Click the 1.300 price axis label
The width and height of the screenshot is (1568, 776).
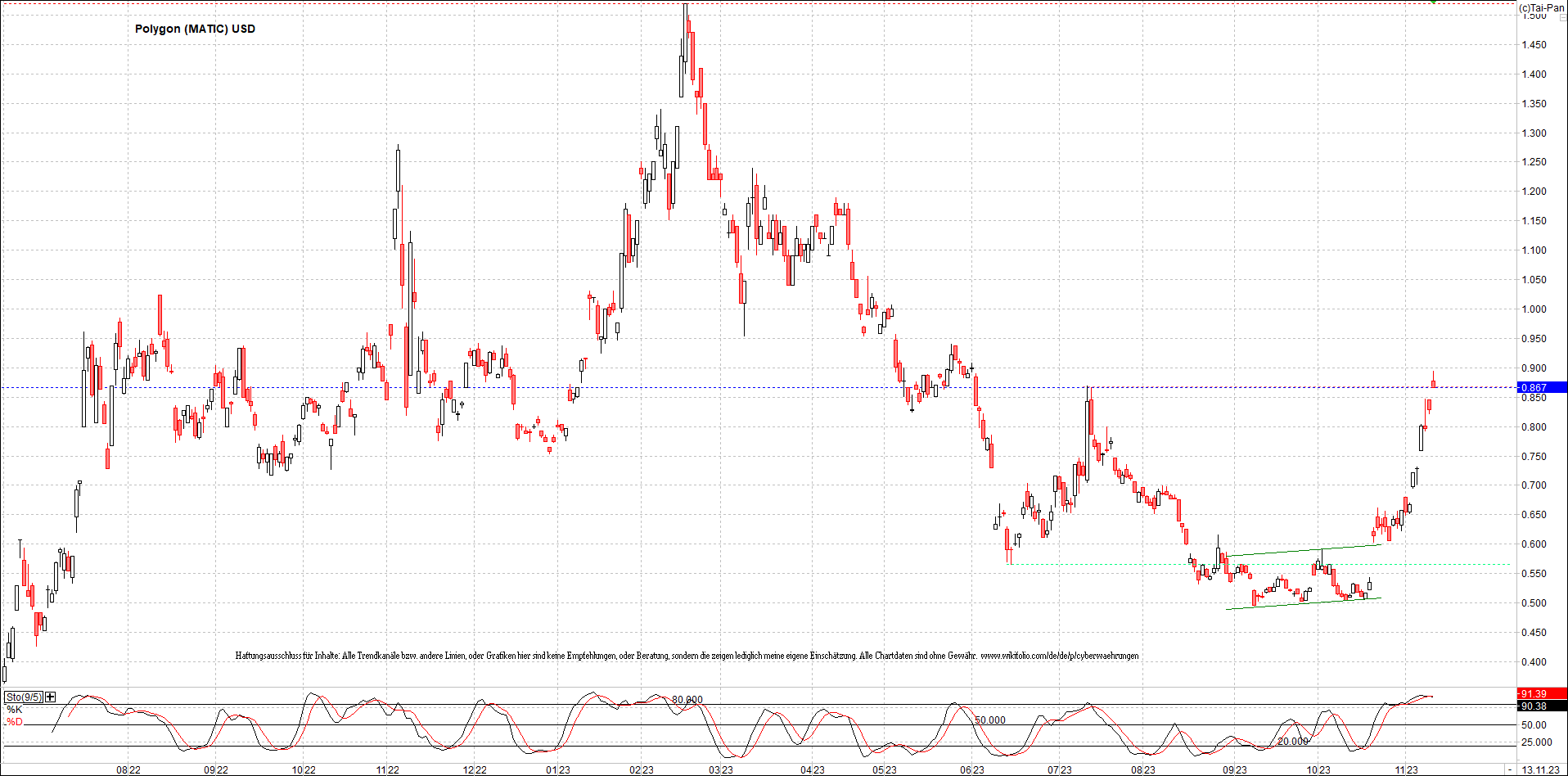1534,133
